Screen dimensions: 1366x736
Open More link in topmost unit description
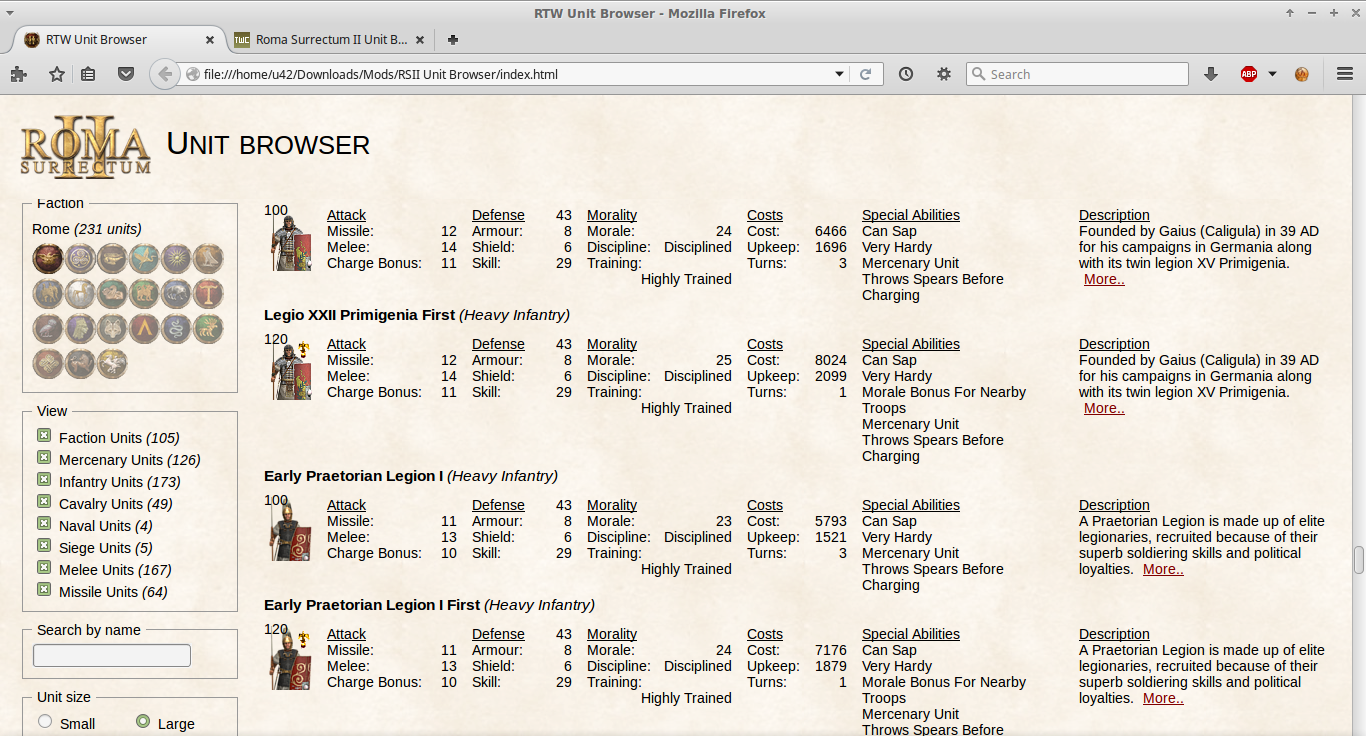pyautogui.click(x=1104, y=279)
